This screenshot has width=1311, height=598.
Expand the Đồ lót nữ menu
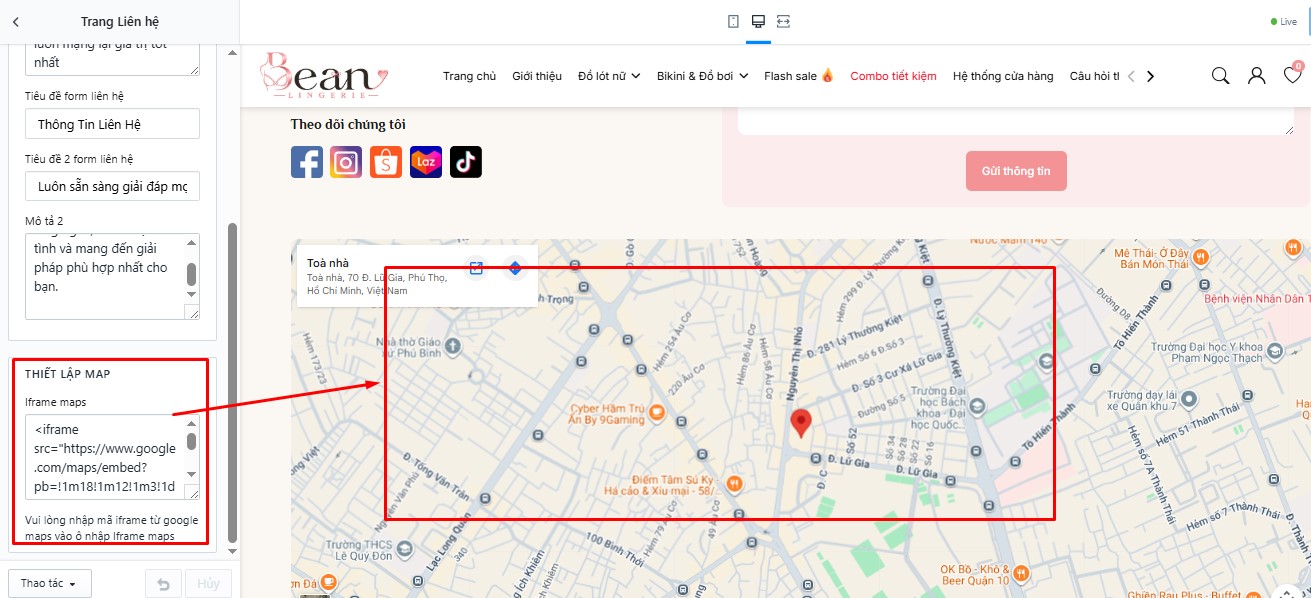(x=609, y=76)
